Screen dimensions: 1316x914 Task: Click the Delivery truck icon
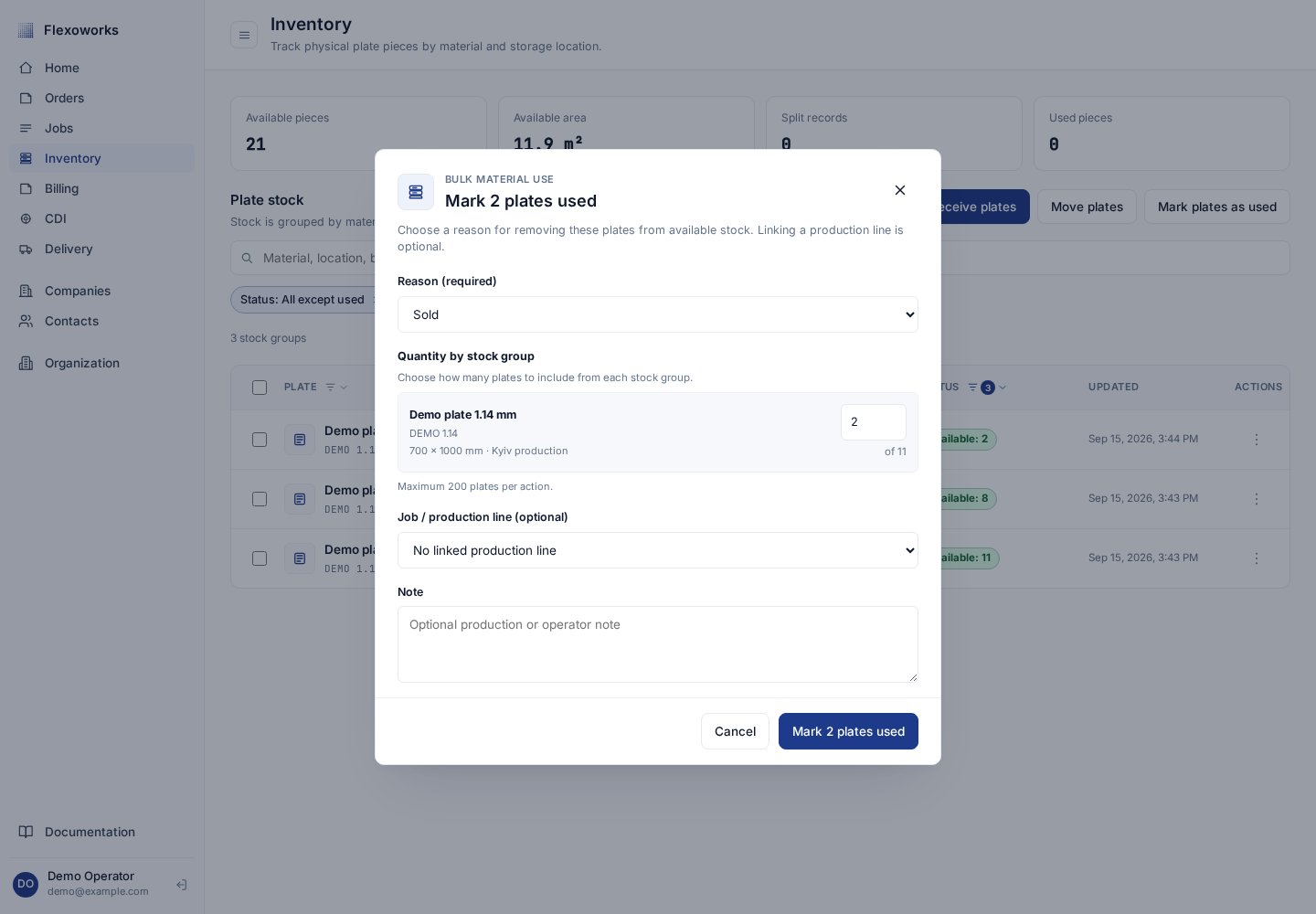(x=26, y=249)
